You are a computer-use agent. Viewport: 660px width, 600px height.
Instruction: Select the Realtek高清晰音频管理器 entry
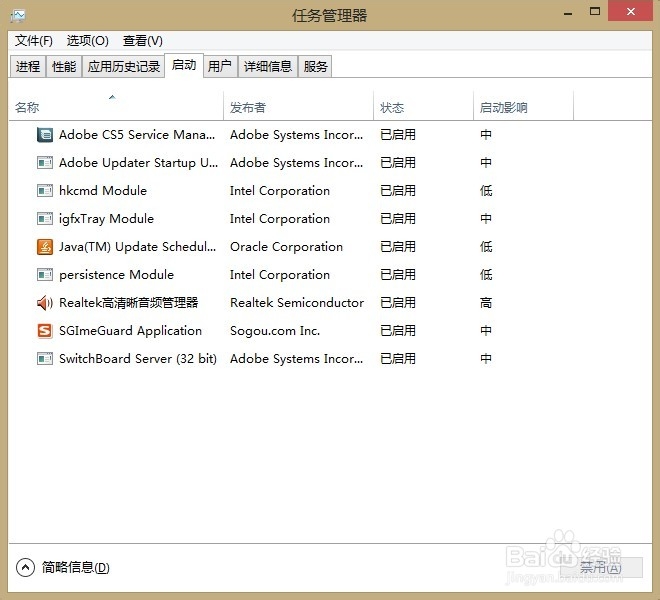coord(128,303)
